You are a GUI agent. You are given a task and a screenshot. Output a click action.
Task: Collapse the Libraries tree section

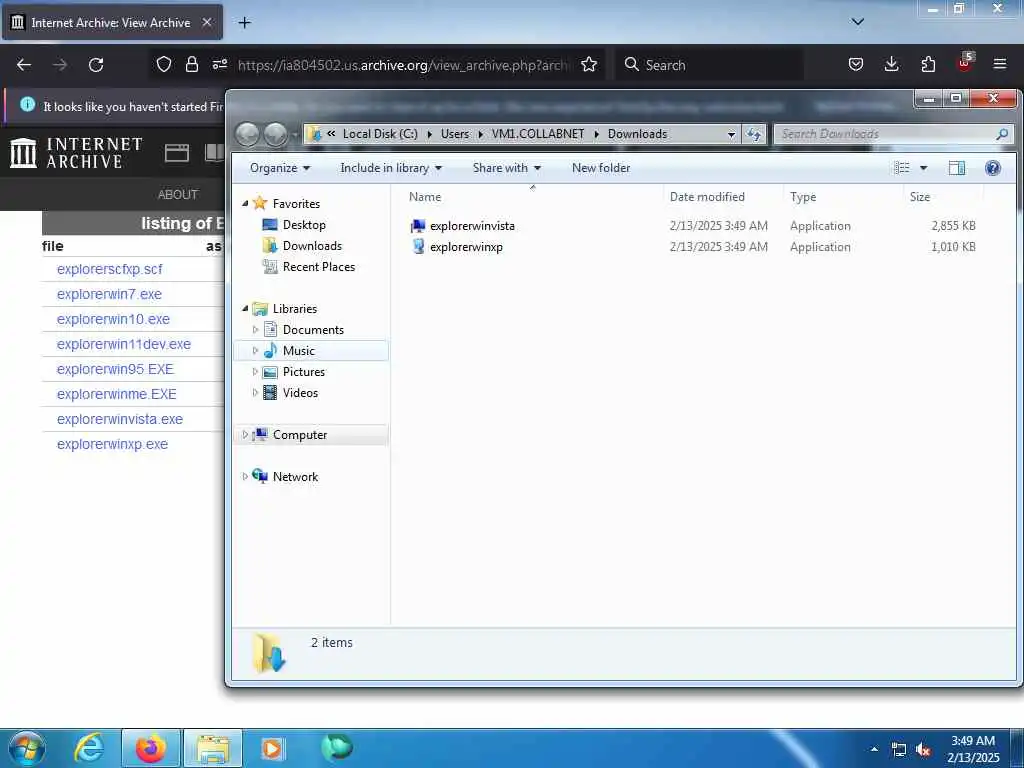click(246, 308)
